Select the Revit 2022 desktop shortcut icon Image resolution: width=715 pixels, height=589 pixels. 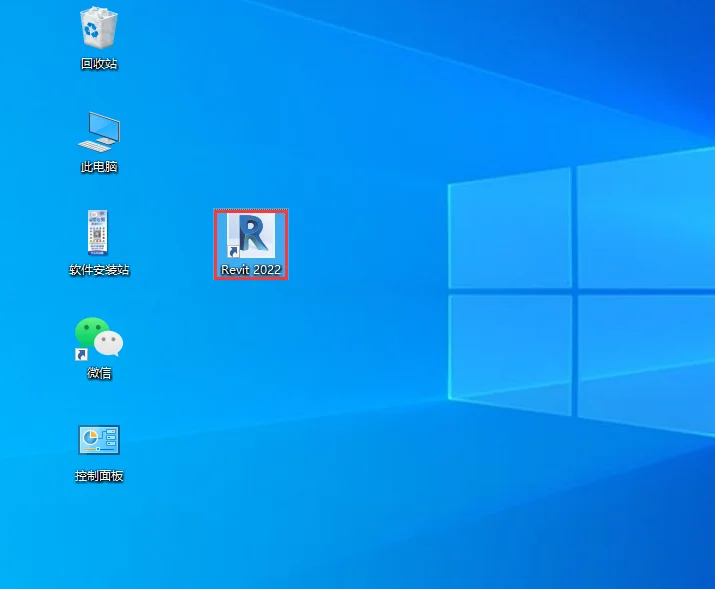click(251, 236)
